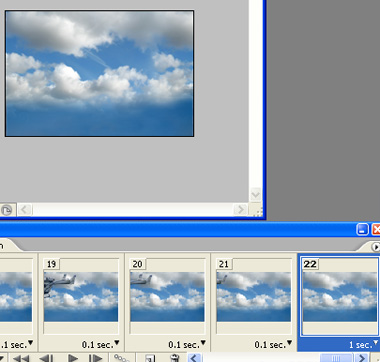Delete selected frame with trash icon
This screenshot has width=380, height=362.
174,358
